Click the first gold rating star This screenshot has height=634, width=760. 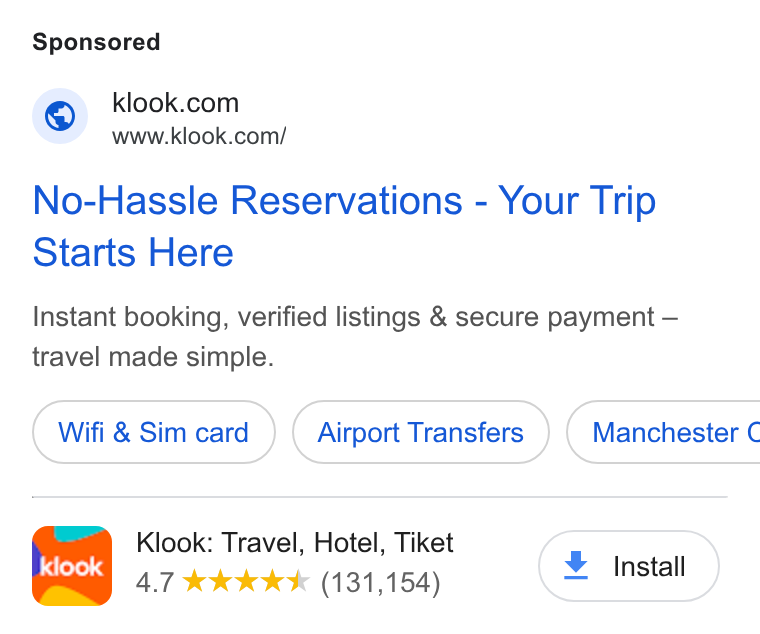coord(195,581)
